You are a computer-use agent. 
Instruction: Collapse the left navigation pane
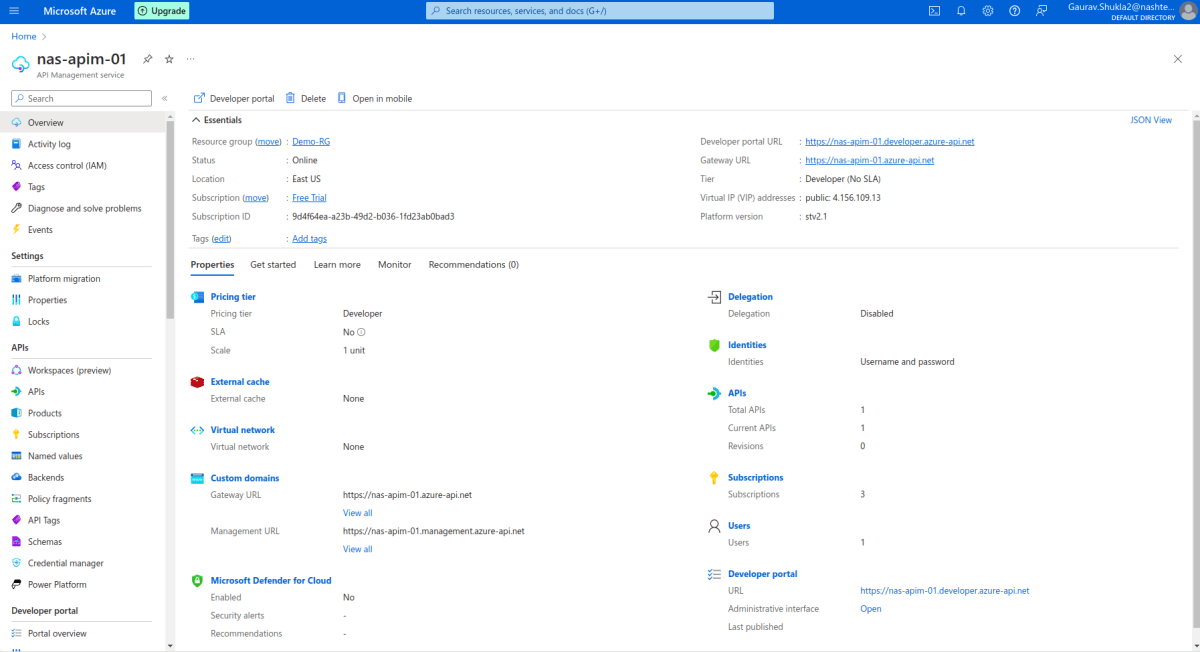point(164,97)
